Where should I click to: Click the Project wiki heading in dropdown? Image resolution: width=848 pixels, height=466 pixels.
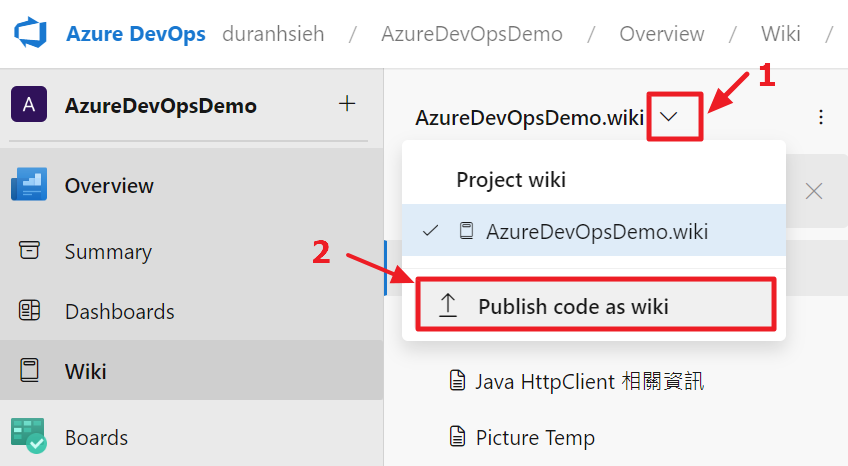click(x=511, y=179)
